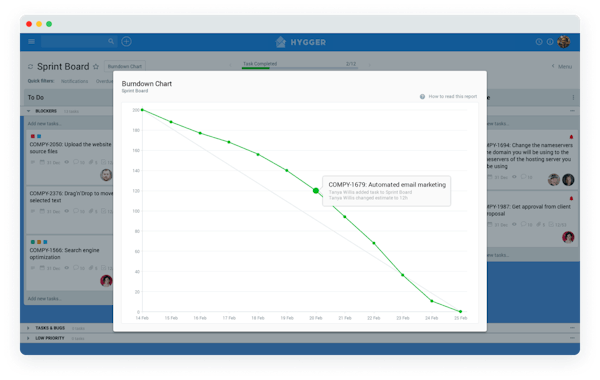Screen dimensions: 600x380
Task: Click the priority flame icon on COMPY-1987
Action: 571,198
